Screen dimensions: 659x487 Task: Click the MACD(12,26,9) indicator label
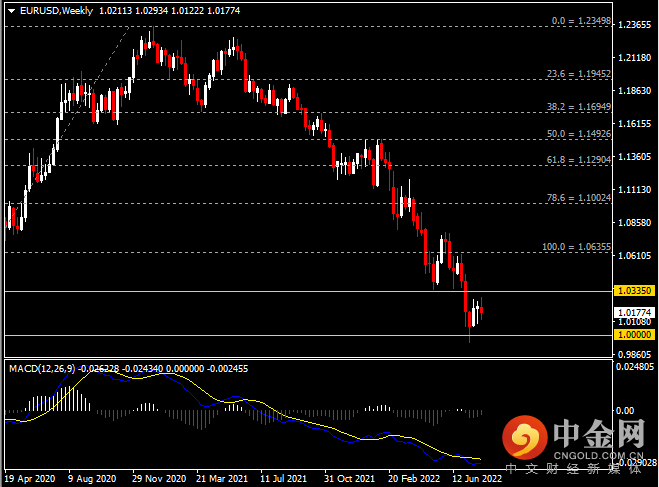point(42,369)
